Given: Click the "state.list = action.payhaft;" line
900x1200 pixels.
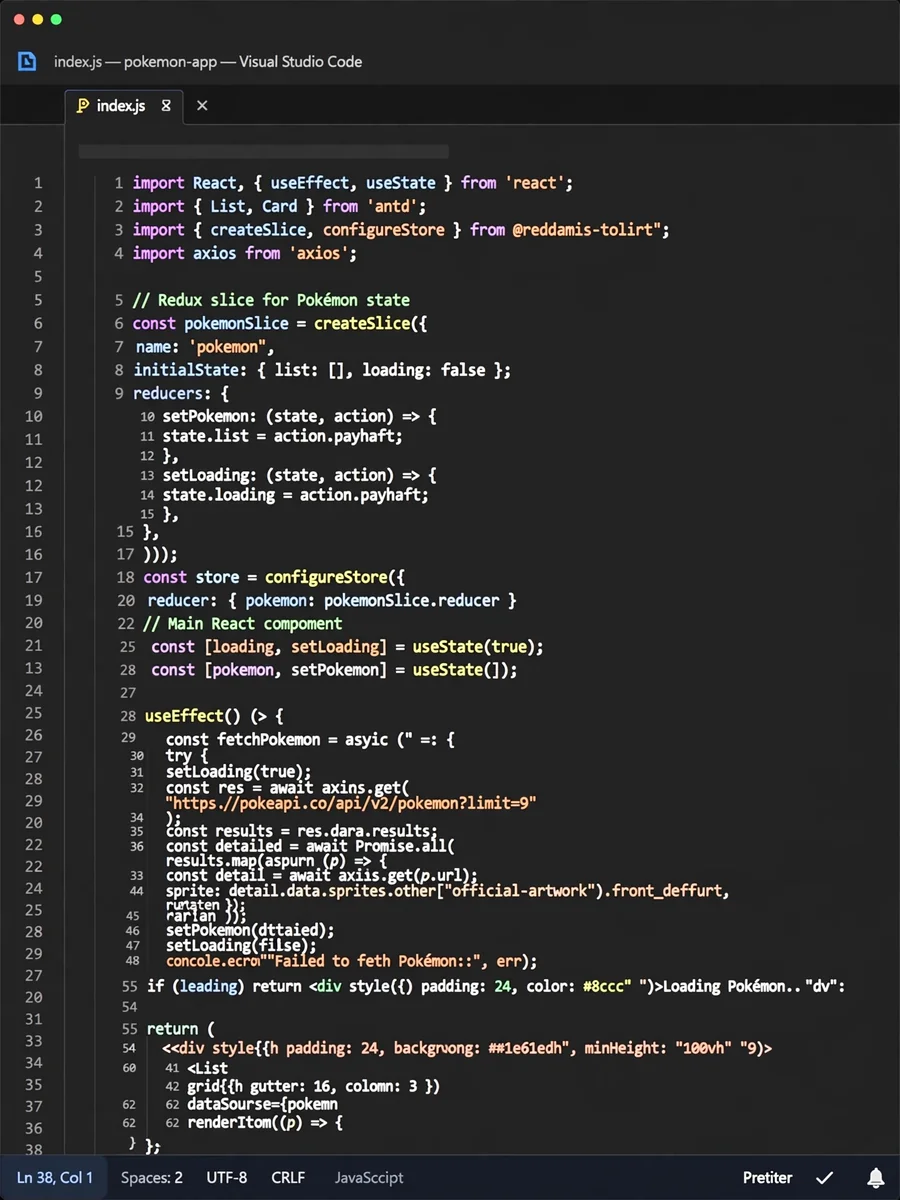Looking at the screenshot, I should tap(283, 436).
